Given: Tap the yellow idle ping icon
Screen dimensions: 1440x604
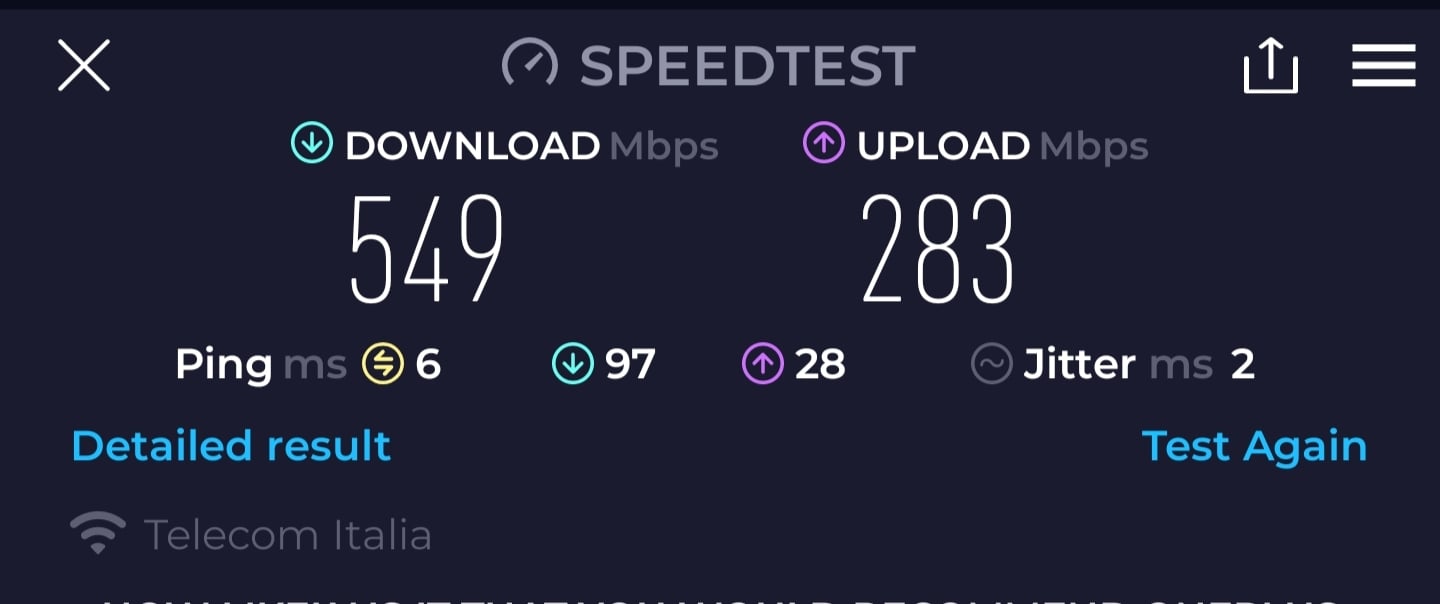Looking at the screenshot, I should coord(382,364).
